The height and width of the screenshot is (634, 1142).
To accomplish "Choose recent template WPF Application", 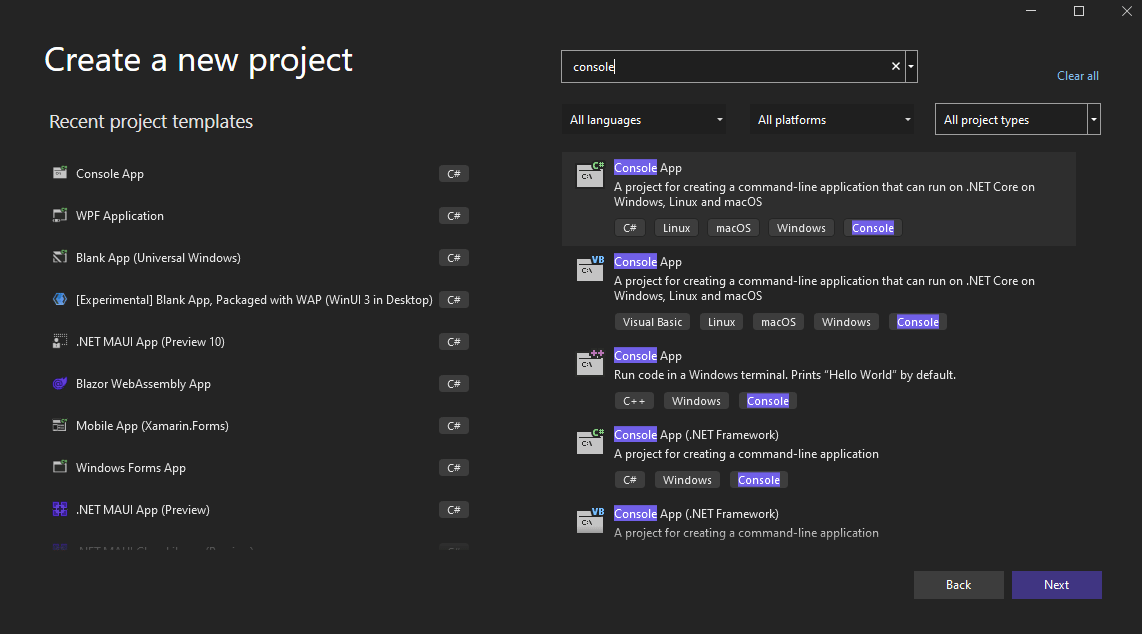I will point(260,215).
